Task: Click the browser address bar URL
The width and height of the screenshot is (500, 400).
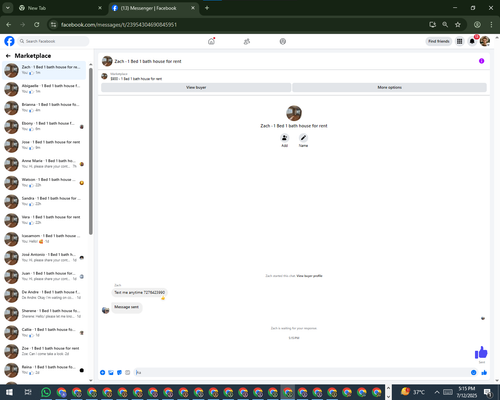Action: (119, 25)
